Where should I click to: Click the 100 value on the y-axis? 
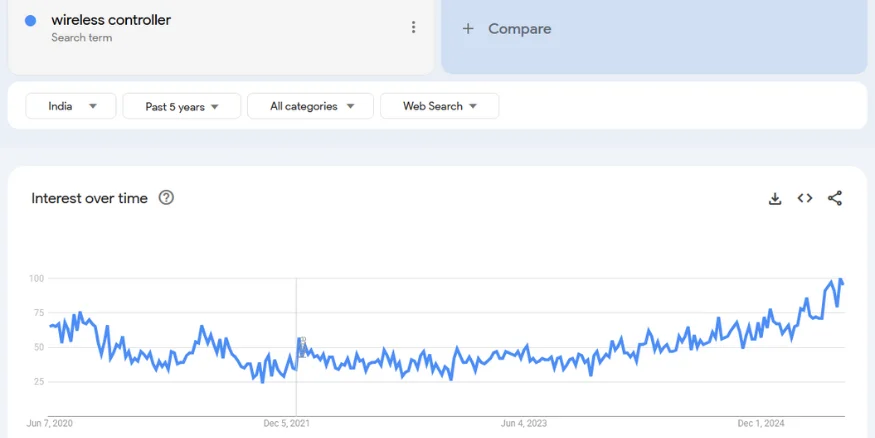(36, 278)
